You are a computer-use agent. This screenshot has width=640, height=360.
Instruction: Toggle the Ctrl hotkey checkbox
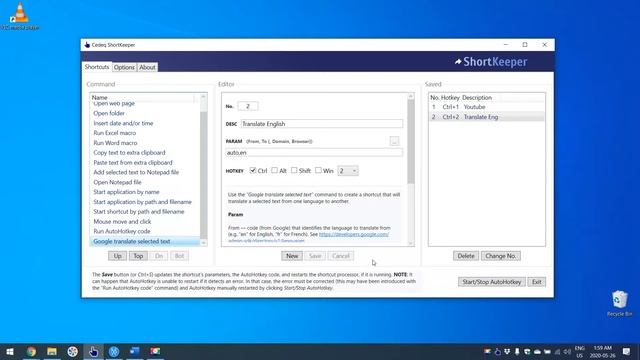(253, 170)
